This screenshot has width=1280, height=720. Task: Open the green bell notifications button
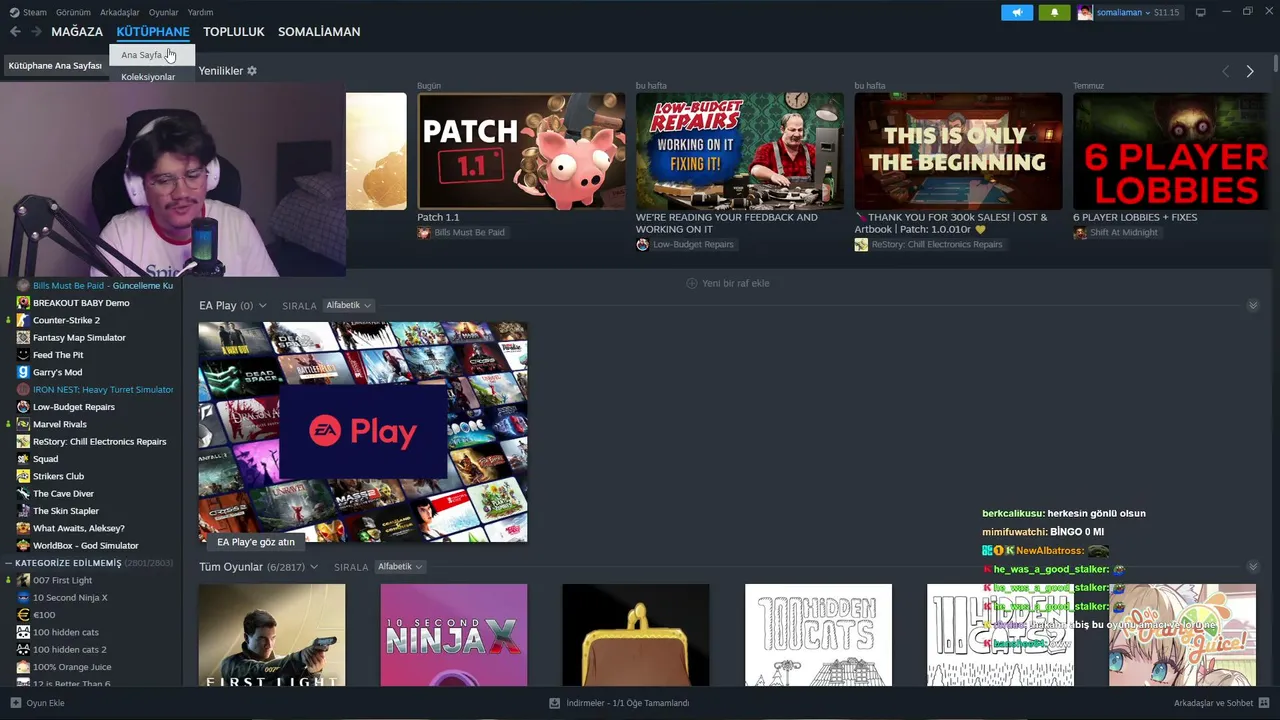[1054, 12]
